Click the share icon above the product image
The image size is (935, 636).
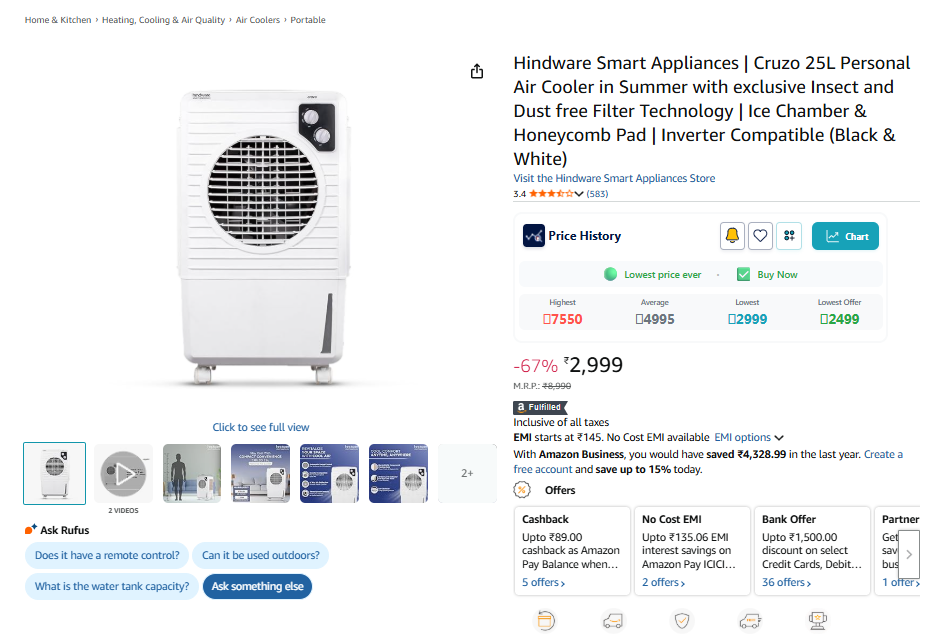[x=477, y=71]
